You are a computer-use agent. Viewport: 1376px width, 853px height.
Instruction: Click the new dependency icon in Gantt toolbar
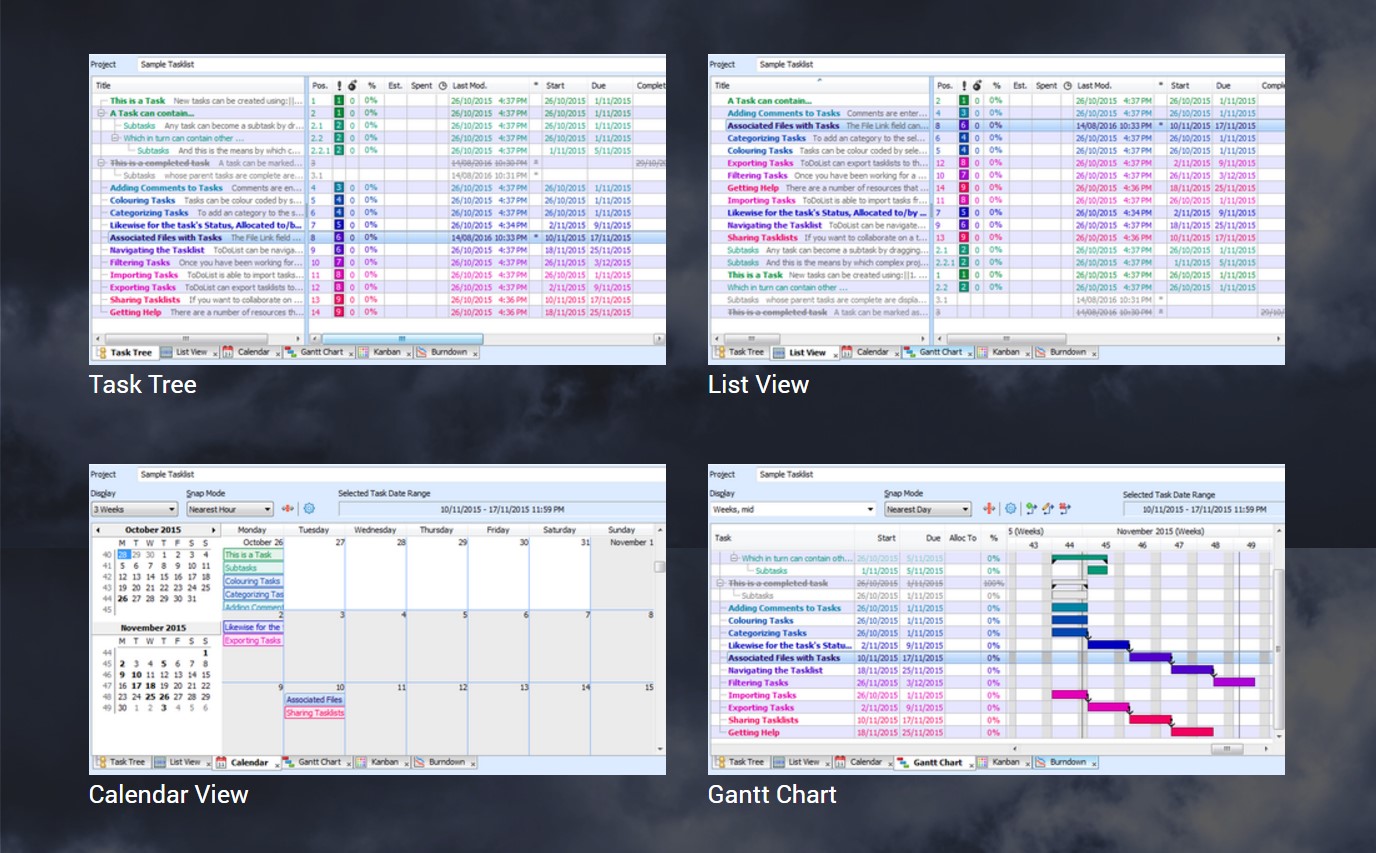[1030, 509]
